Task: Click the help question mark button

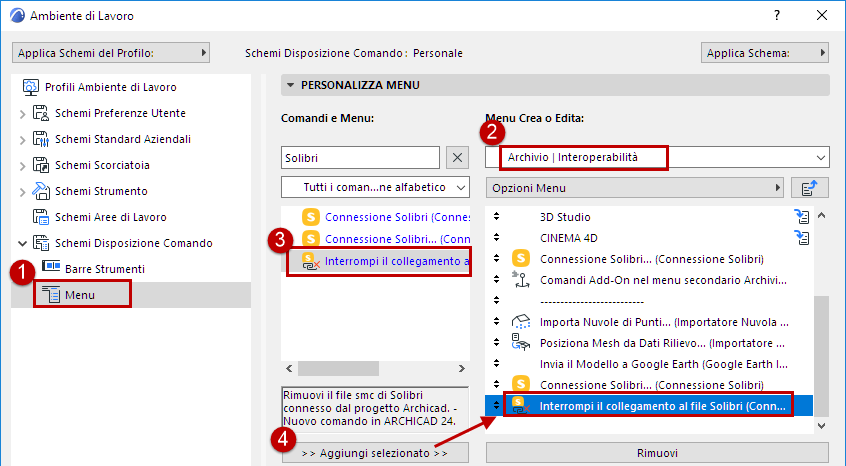Action: pyautogui.click(x=776, y=15)
